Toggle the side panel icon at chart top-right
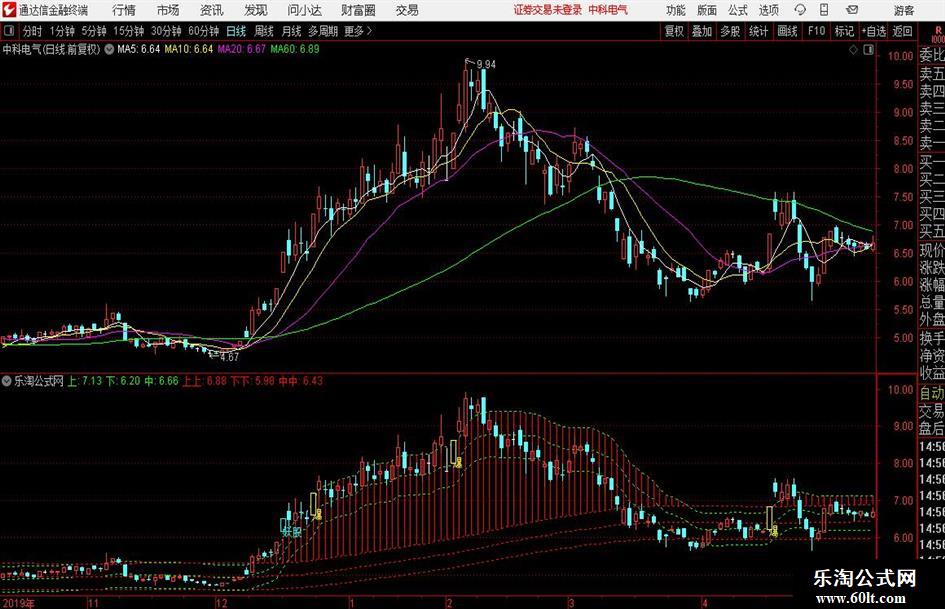Screen dimensions: 945x609 coord(868,50)
